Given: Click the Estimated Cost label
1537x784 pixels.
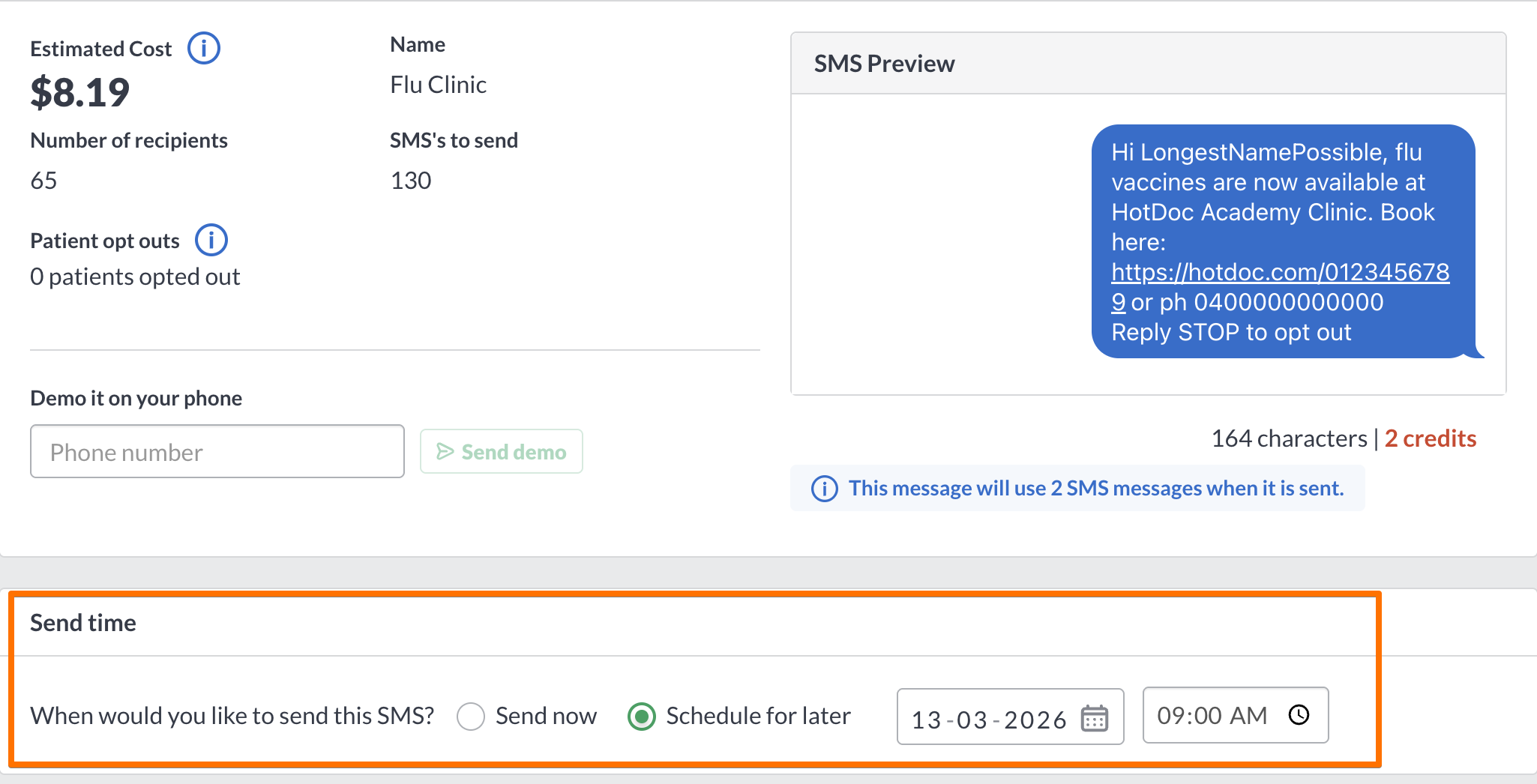Looking at the screenshot, I should (101, 49).
